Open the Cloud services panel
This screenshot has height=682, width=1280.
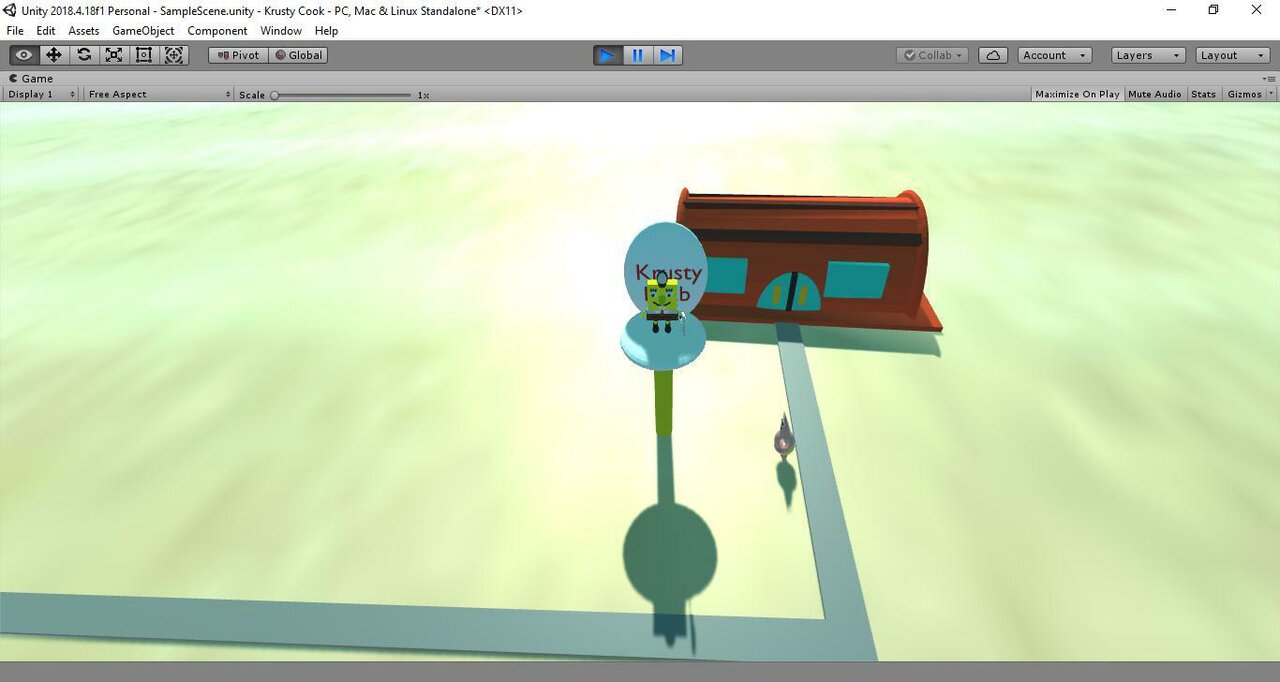(x=993, y=55)
